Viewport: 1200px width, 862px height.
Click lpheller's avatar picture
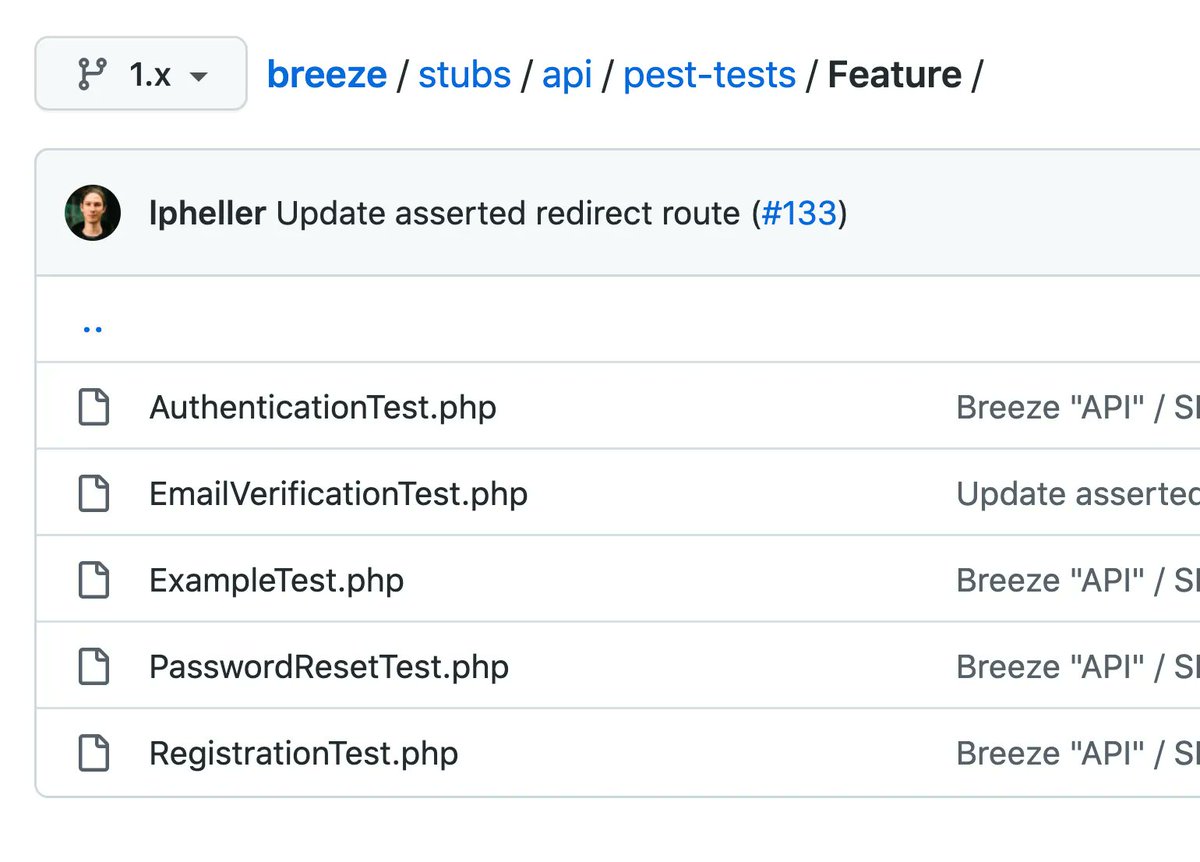click(93, 213)
